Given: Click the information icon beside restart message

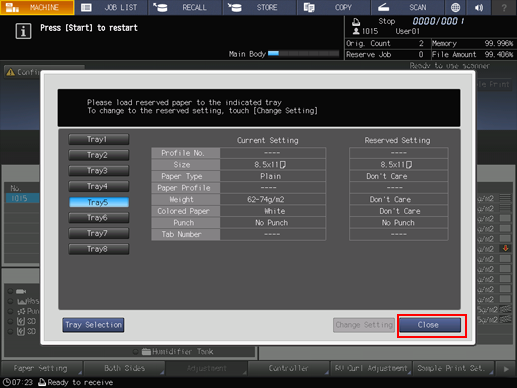Looking at the screenshot, I should click(x=23, y=31).
